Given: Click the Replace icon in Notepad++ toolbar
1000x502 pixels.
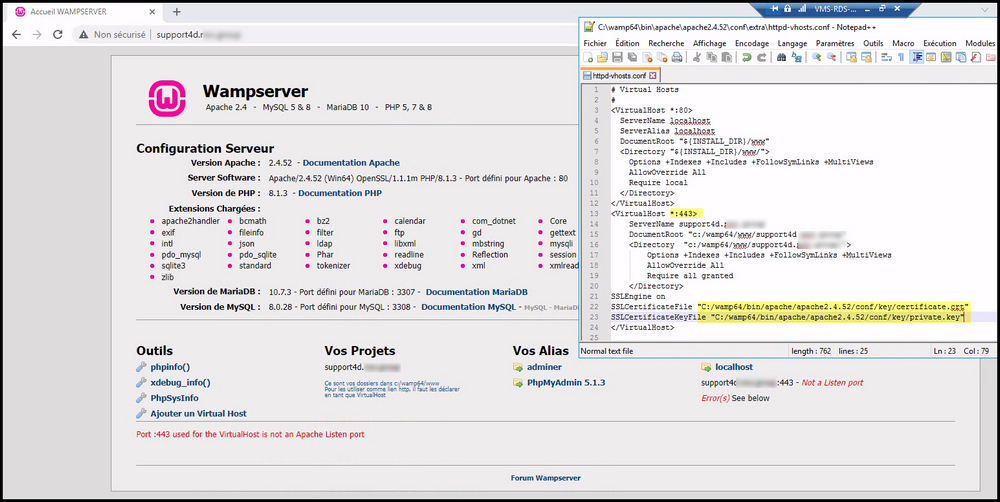Looking at the screenshot, I should [x=796, y=58].
